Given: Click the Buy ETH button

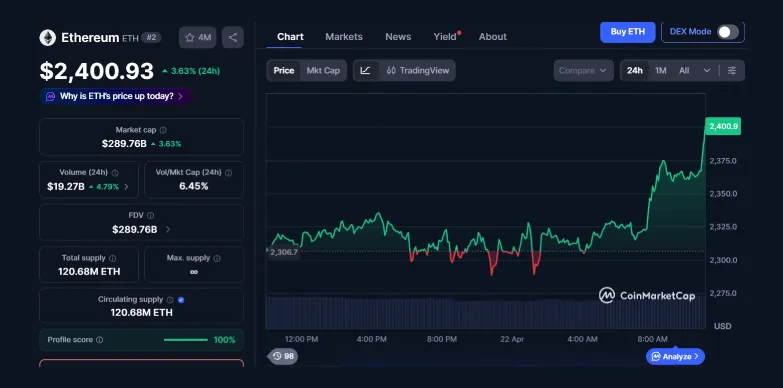Looking at the screenshot, I should point(627,32).
